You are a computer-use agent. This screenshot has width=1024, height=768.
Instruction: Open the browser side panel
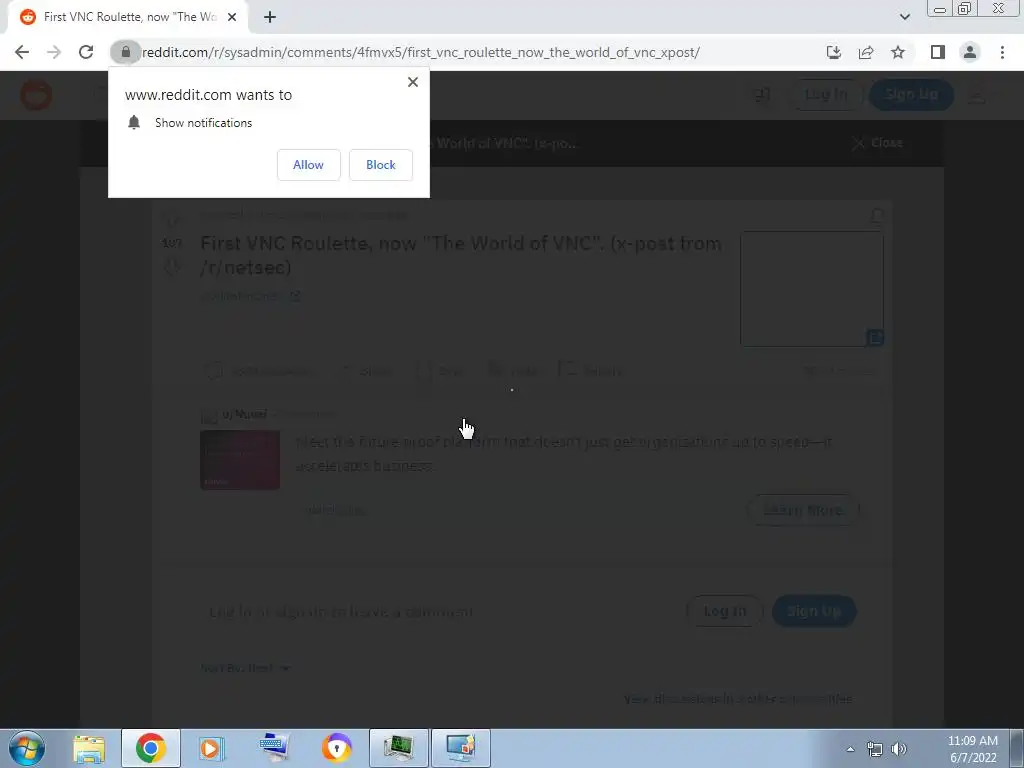[x=938, y=52]
